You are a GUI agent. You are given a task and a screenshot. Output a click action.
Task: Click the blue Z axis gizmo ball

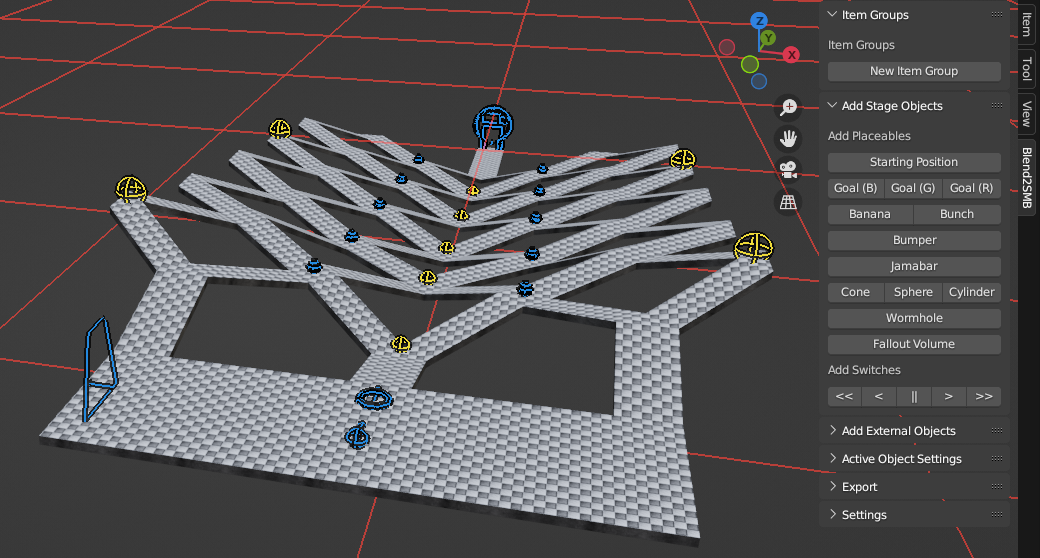click(x=760, y=20)
